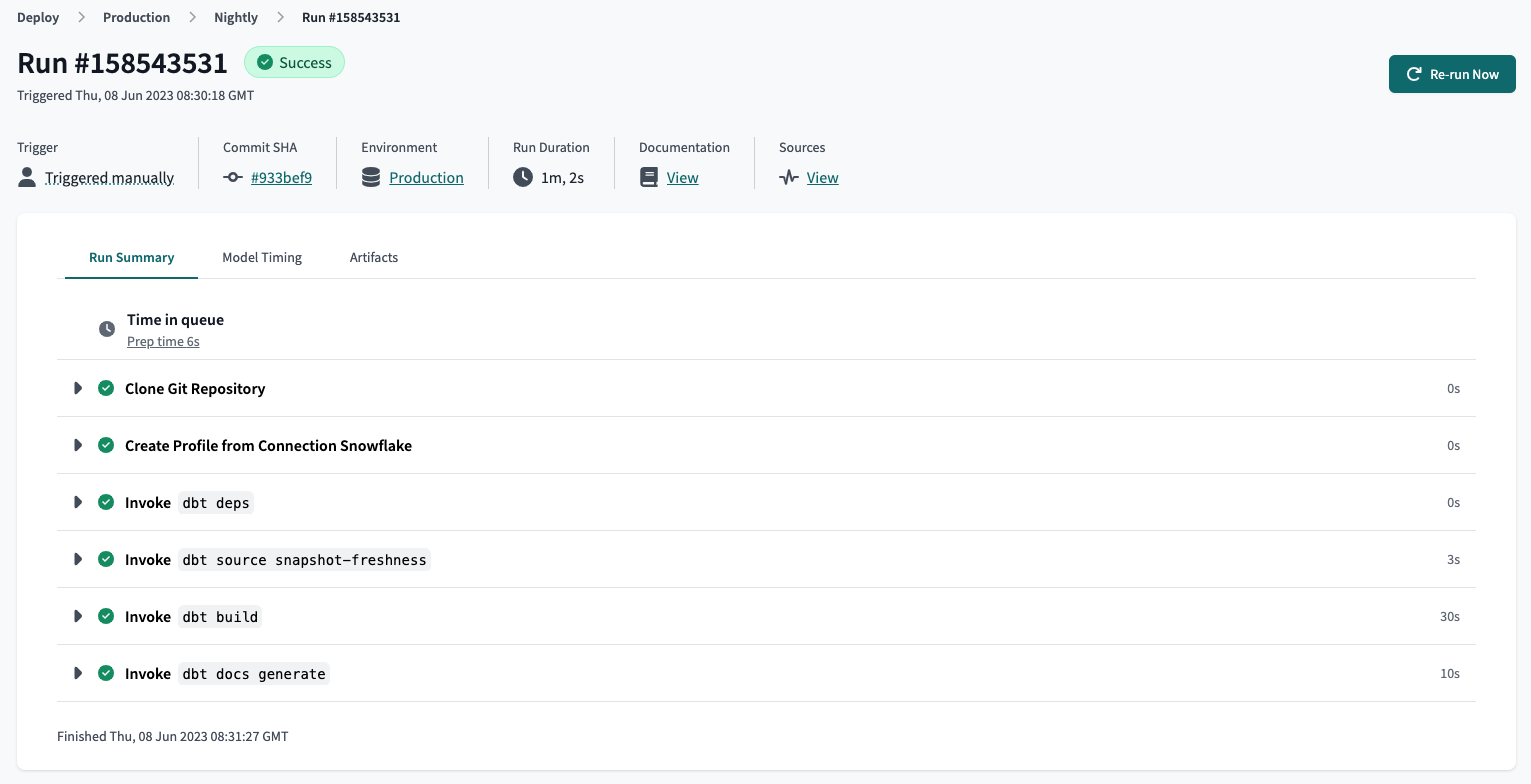Open the commit link #933bef9

pyautogui.click(x=281, y=177)
